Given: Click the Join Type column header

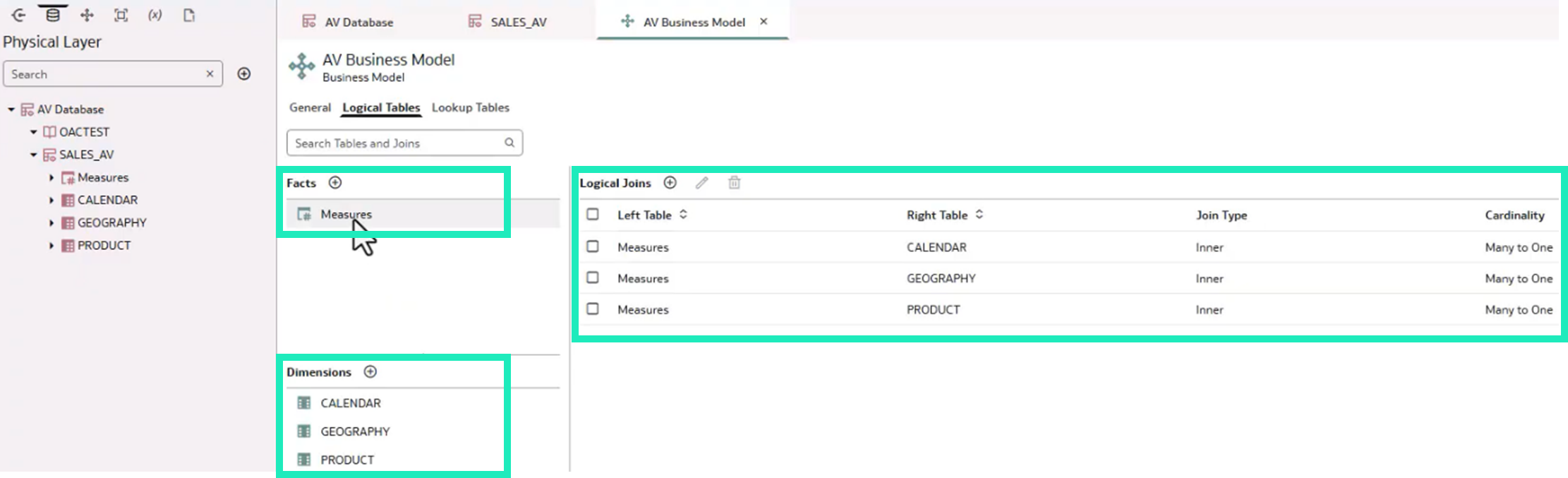Looking at the screenshot, I should [x=1221, y=215].
